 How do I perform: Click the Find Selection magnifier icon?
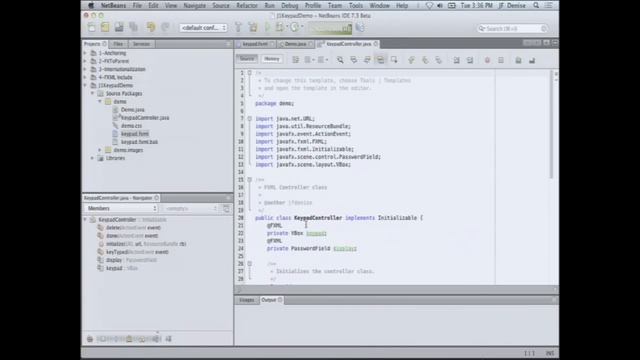point(340,60)
